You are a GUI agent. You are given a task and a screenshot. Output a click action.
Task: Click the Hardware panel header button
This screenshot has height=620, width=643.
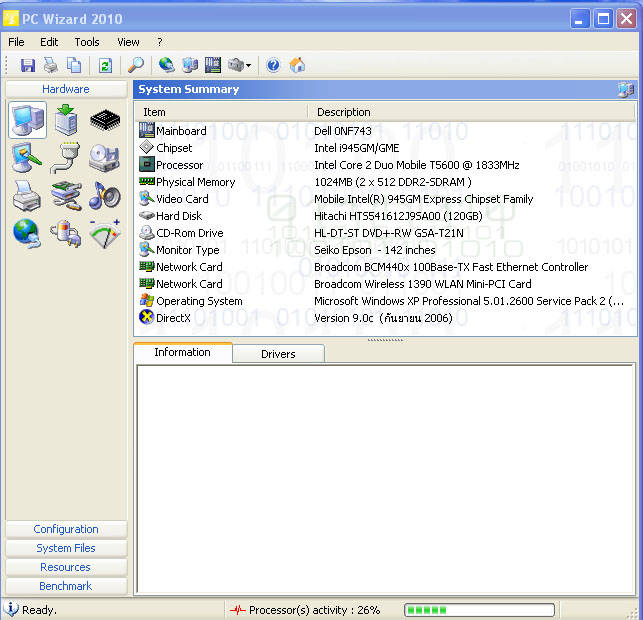(66, 89)
